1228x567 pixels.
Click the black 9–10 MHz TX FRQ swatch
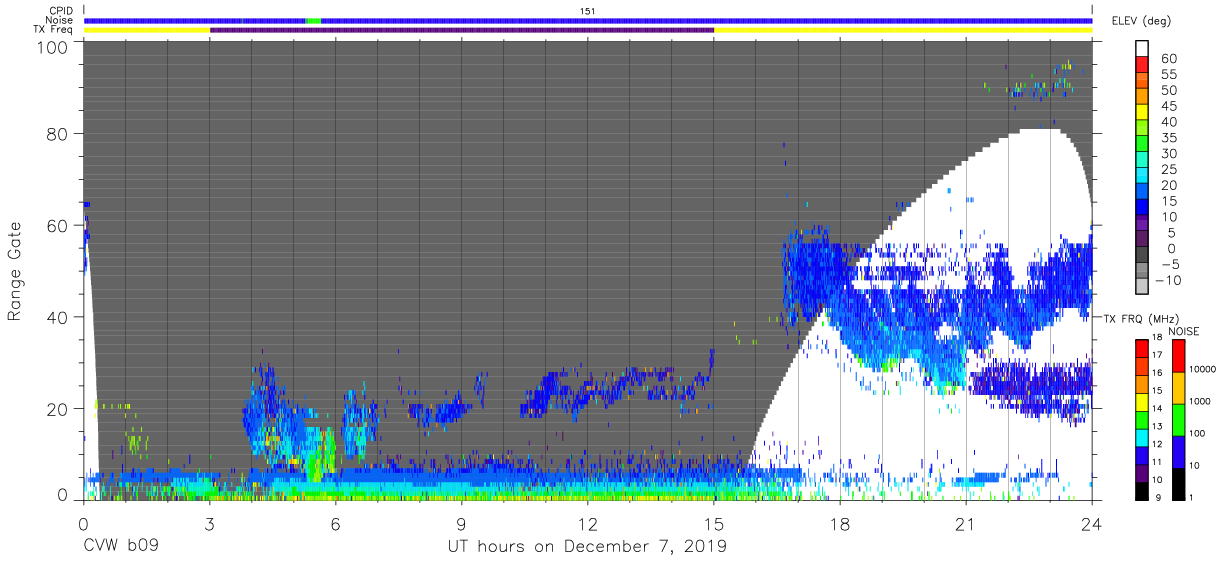pos(1144,491)
